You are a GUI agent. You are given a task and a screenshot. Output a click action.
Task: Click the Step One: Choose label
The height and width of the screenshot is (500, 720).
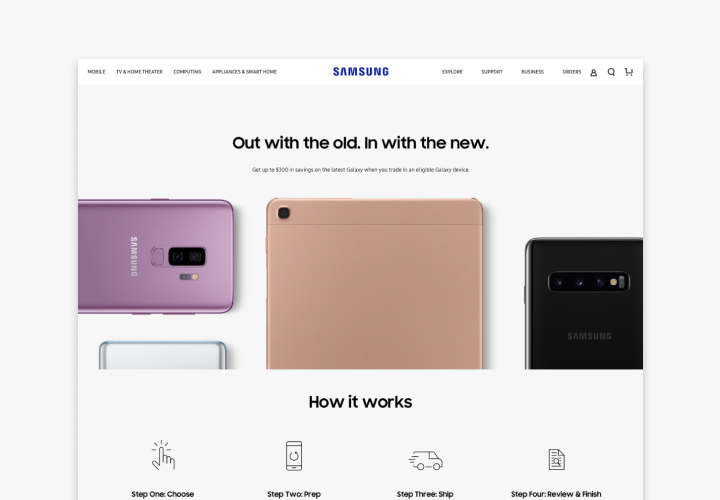pos(163,494)
